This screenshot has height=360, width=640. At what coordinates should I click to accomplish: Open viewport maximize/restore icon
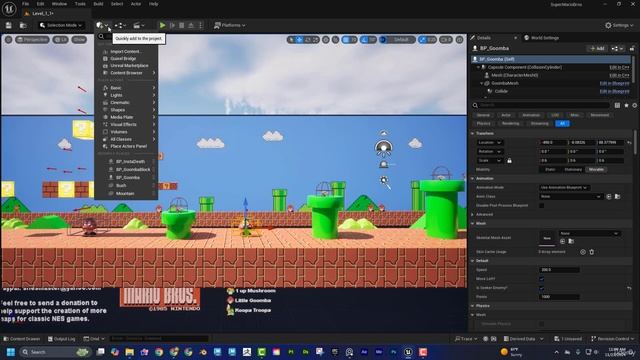coord(460,40)
